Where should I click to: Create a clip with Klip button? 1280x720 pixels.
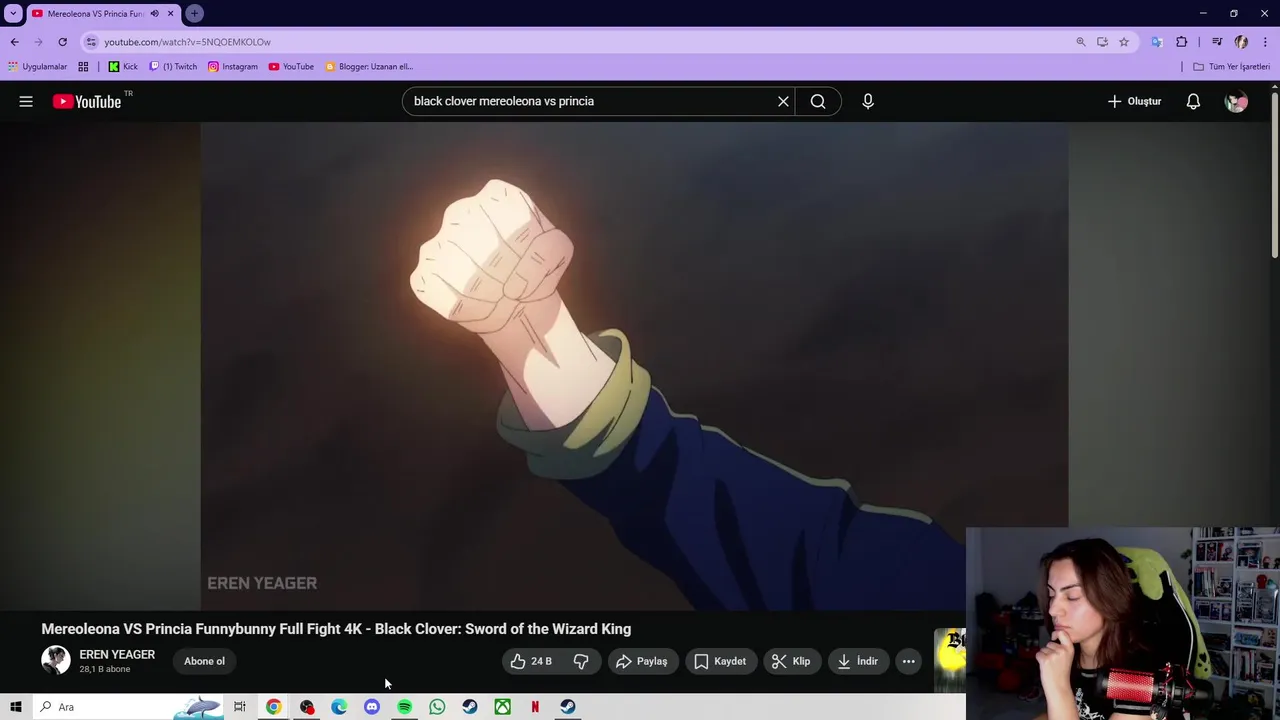[x=791, y=661]
